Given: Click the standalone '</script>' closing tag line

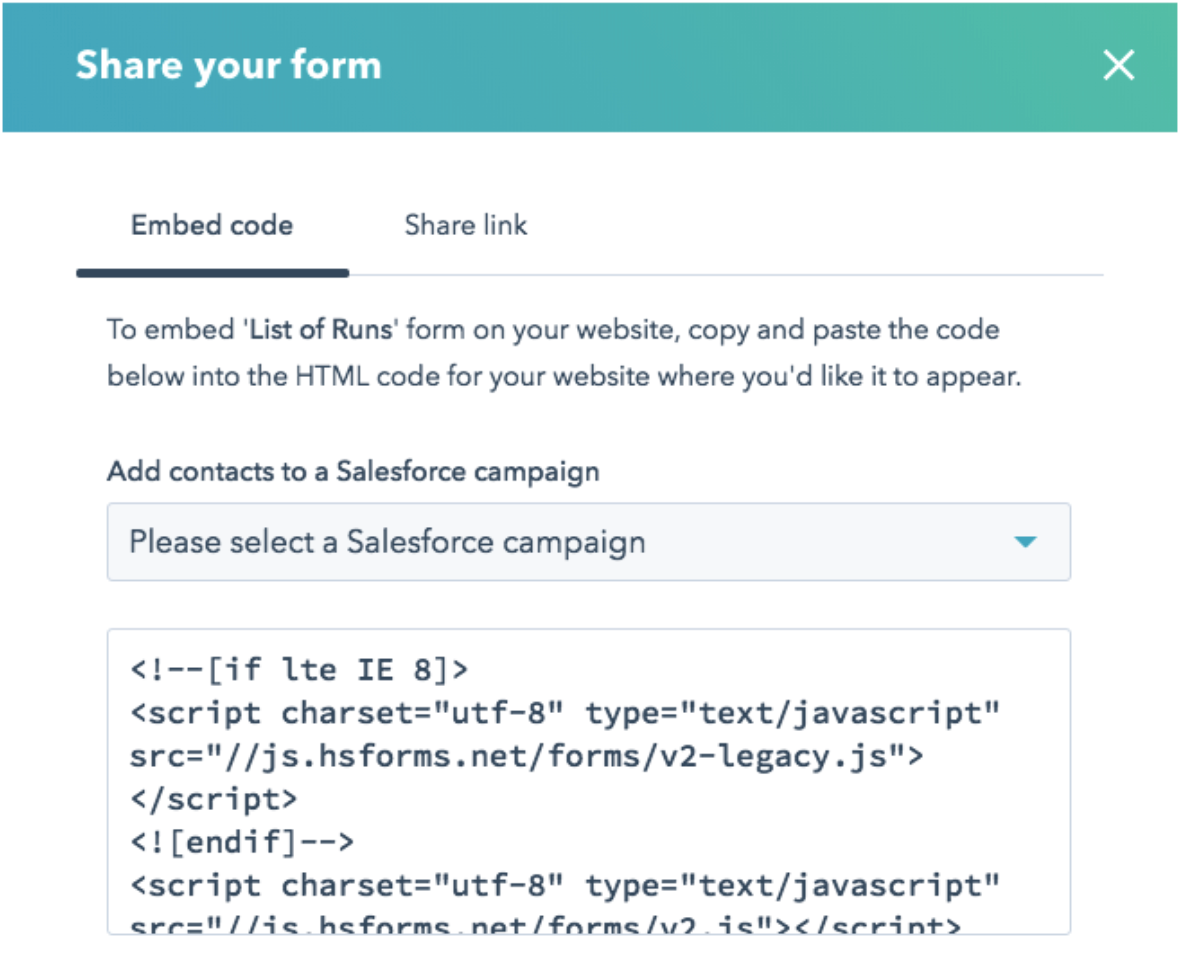Looking at the screenshot, I should point(213,799).
